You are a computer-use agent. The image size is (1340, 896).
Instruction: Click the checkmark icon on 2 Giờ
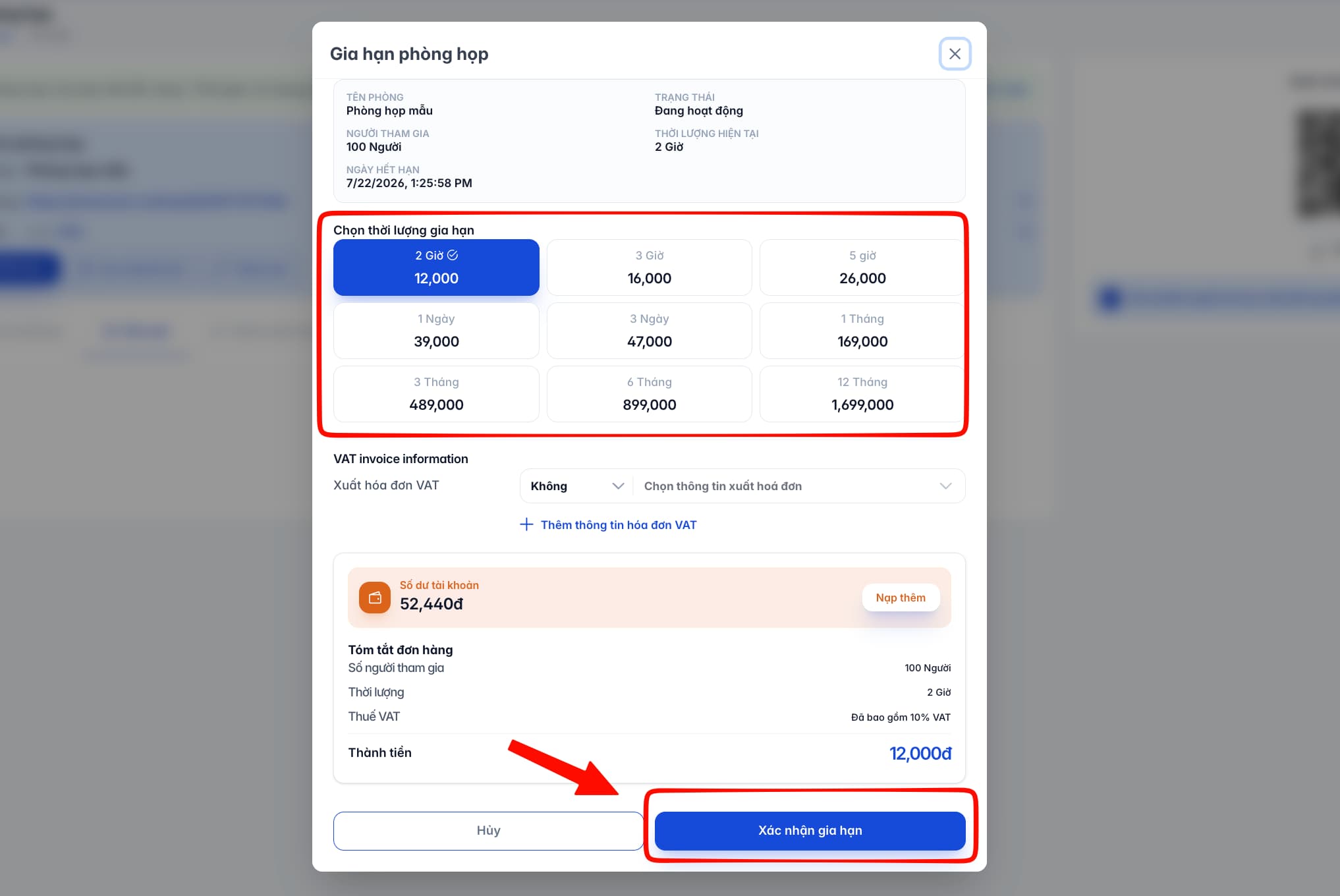(x=453, y=255)
